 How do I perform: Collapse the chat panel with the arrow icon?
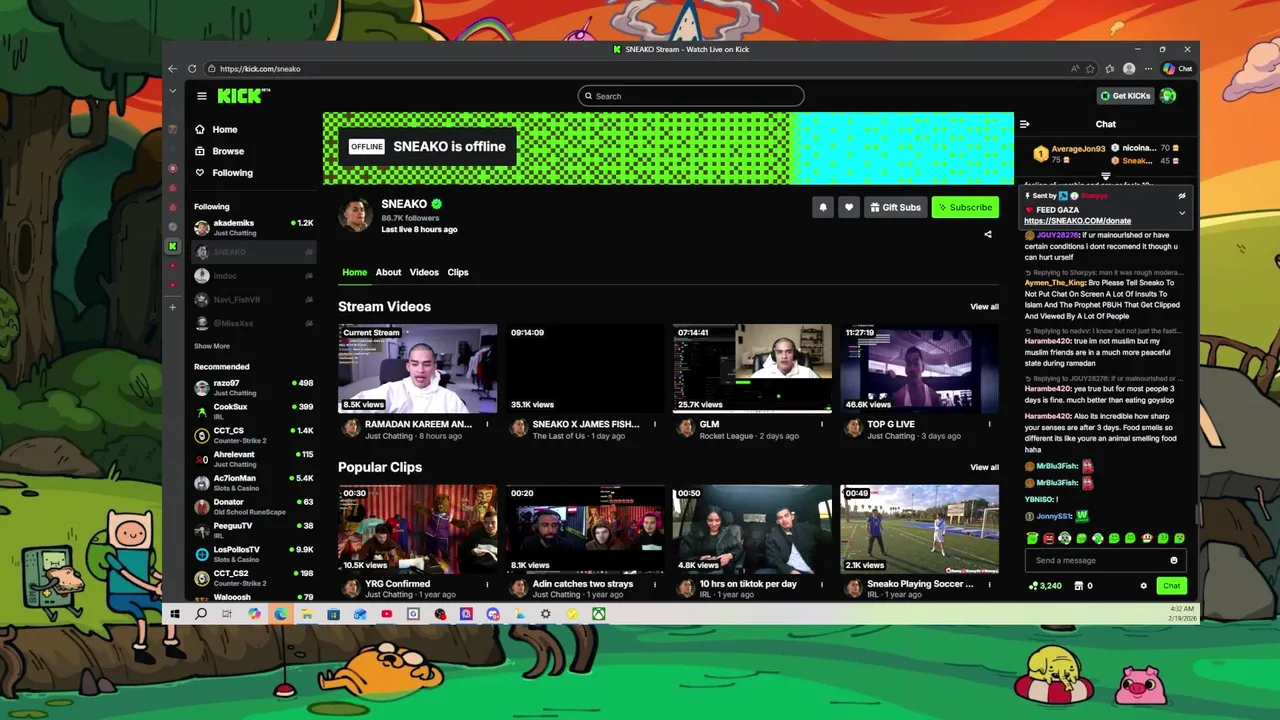point(1024,124)
